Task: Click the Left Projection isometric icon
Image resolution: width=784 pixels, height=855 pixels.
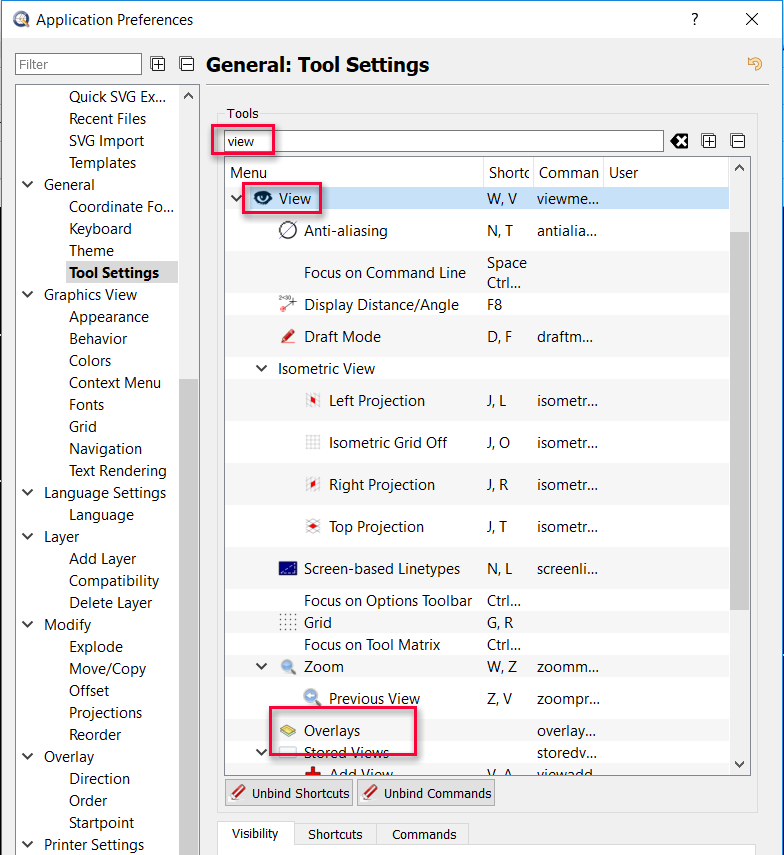Action: point(313,401)
